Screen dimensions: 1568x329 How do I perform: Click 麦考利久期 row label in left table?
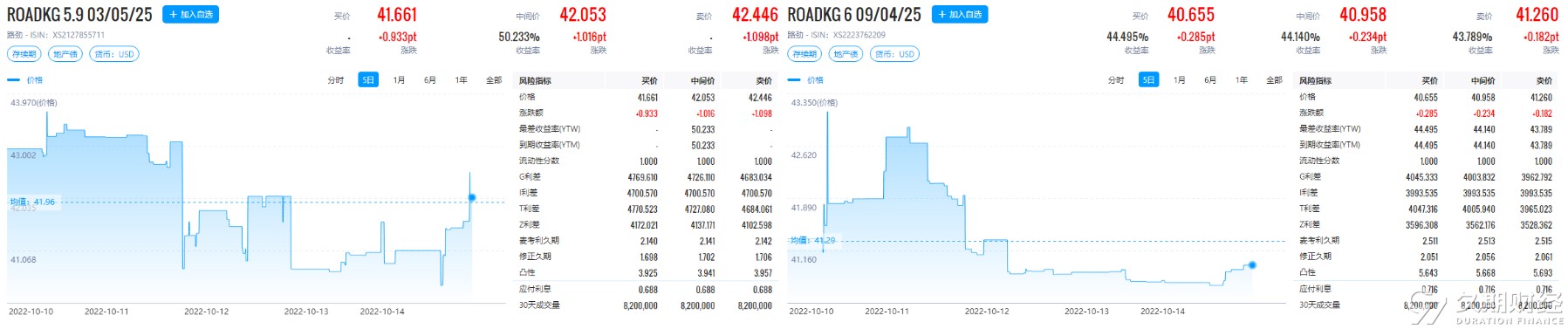tap(539, 241)
